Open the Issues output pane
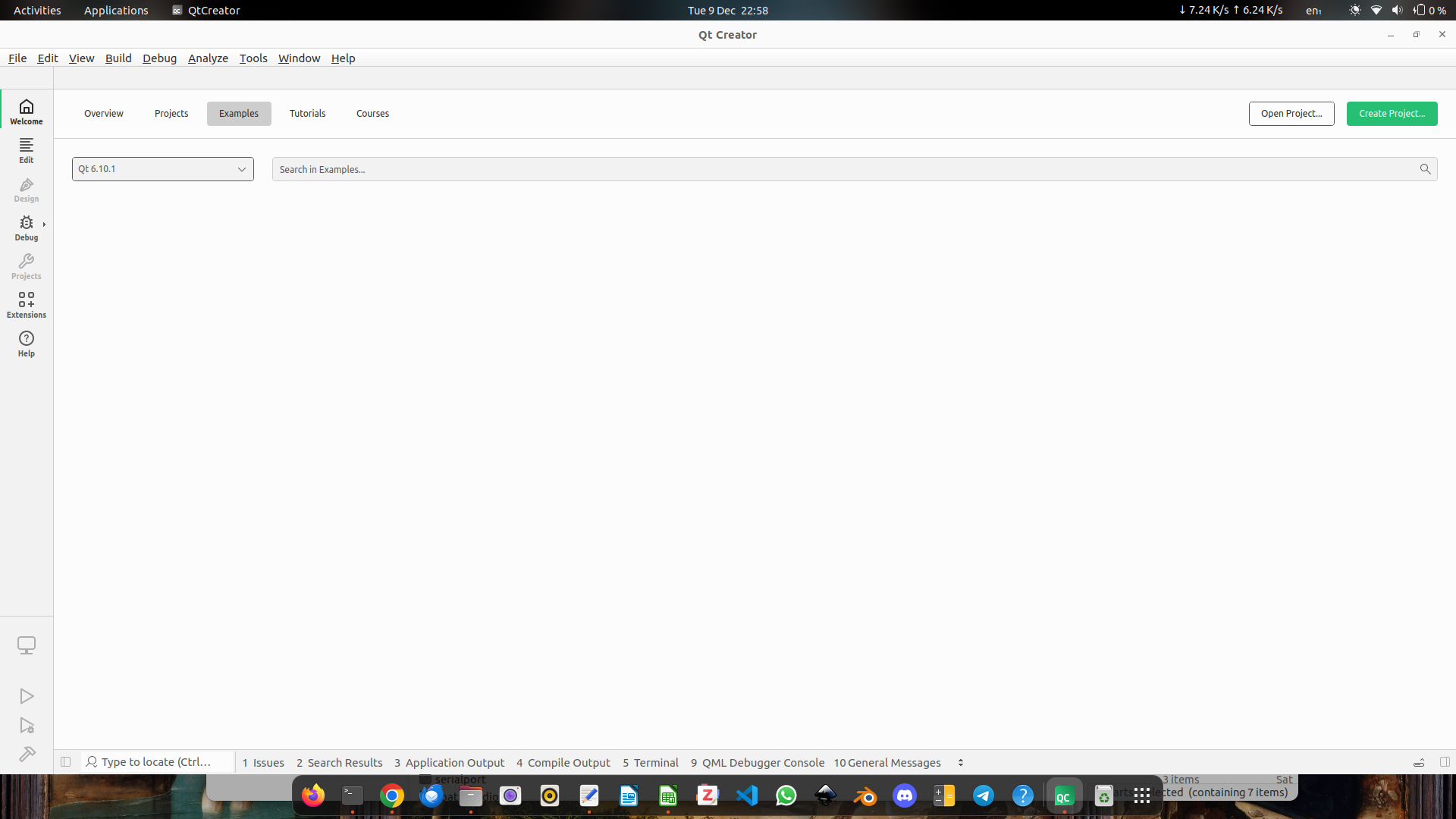The width and height of the screenshot is (1456, 819). click(263, 763)
